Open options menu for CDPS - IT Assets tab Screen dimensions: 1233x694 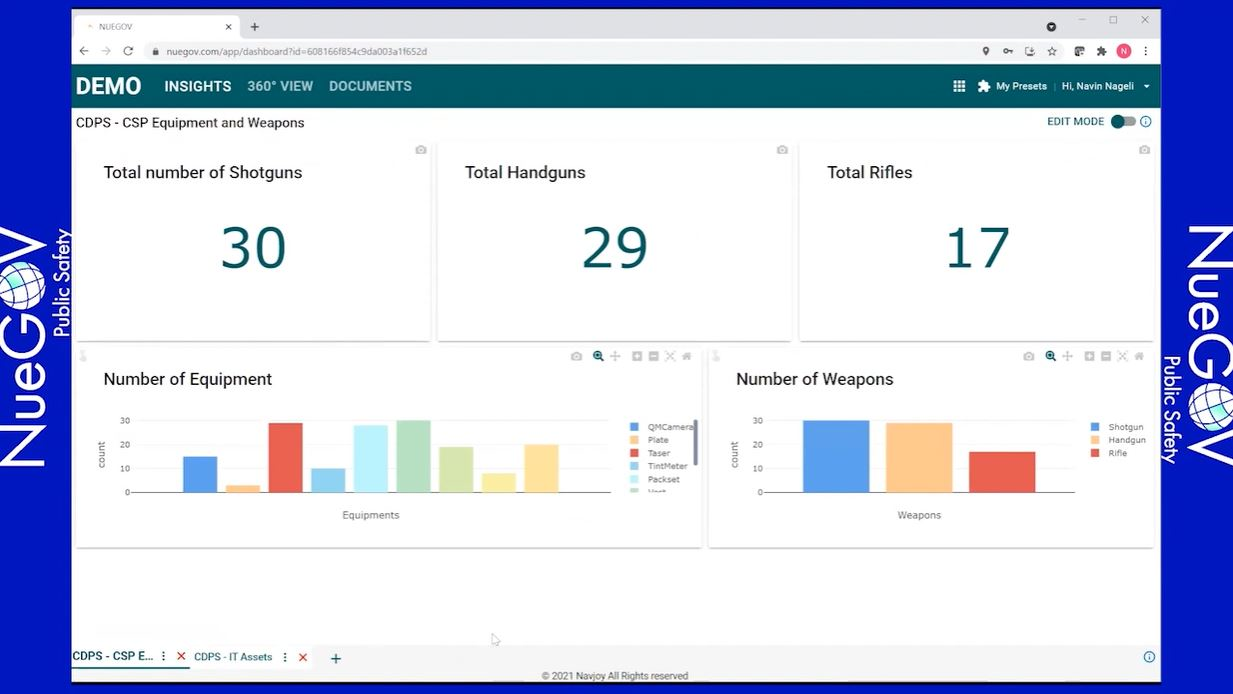pos(285,657)
